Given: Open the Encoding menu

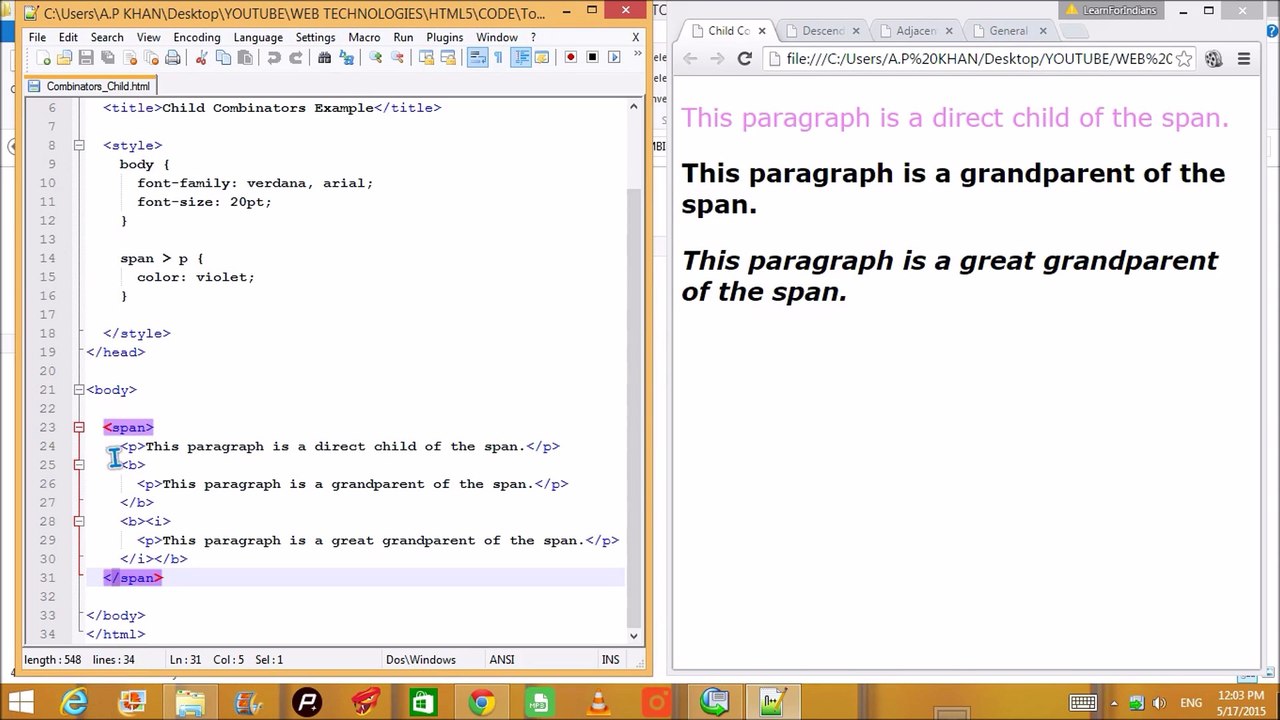Looking at the screenshot, I should coord(197,37).
